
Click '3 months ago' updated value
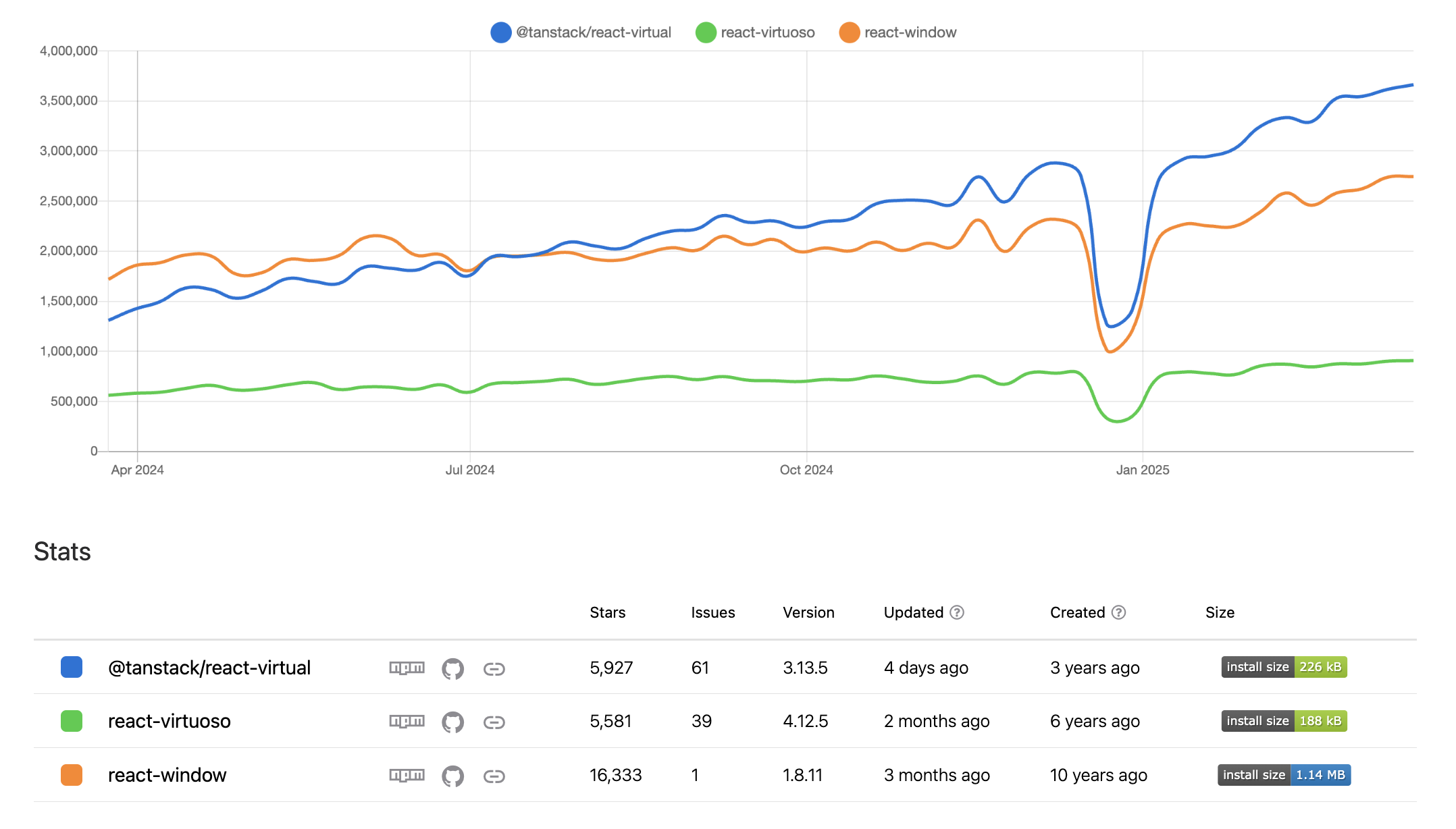pyautogui.click(x=937, y=775)
